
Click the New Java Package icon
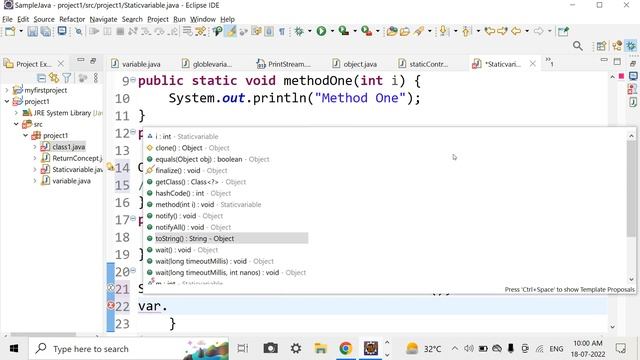point(392,31)
